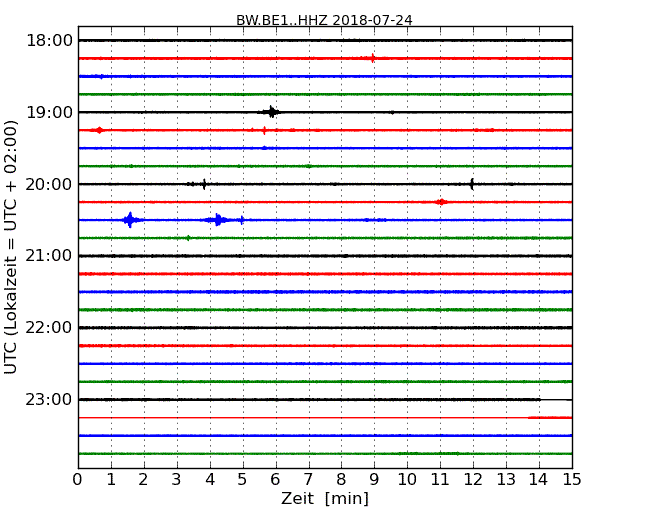Click the UTC Lokalzeit vertical axis label
The image size is (650, 520).
[11, 247]
